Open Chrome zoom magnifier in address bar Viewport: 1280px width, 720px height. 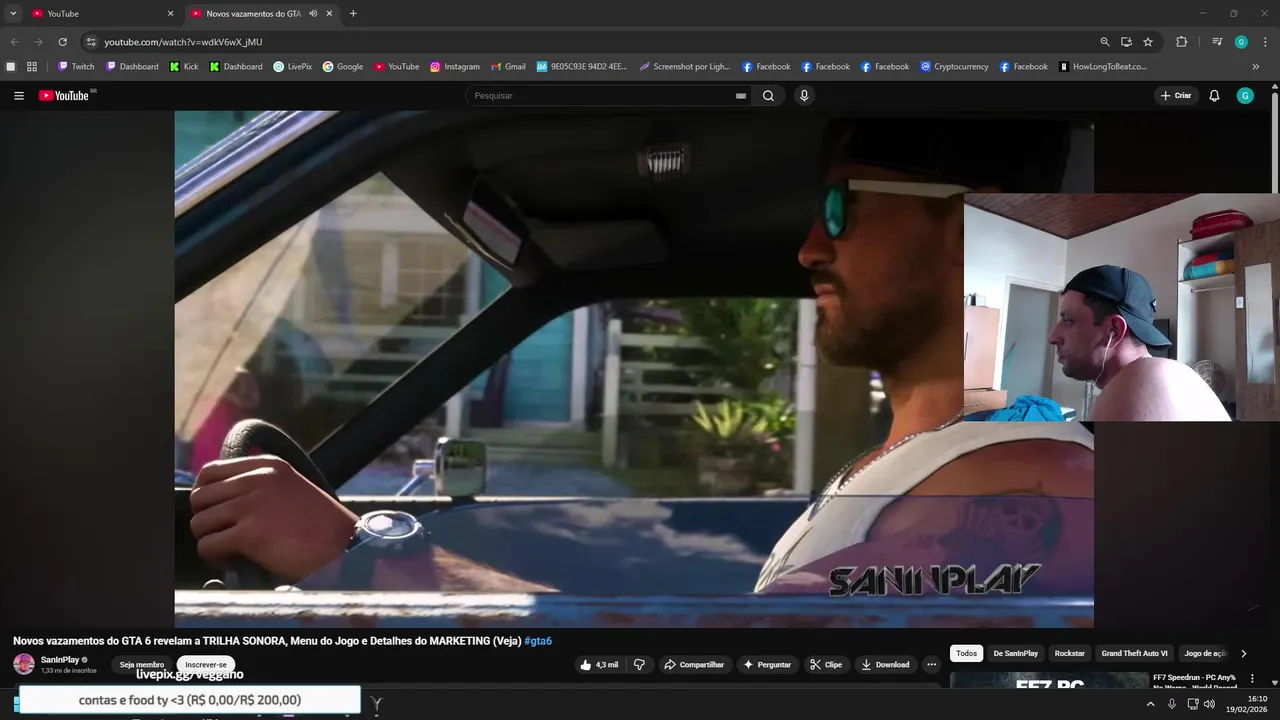[1105, 42]
